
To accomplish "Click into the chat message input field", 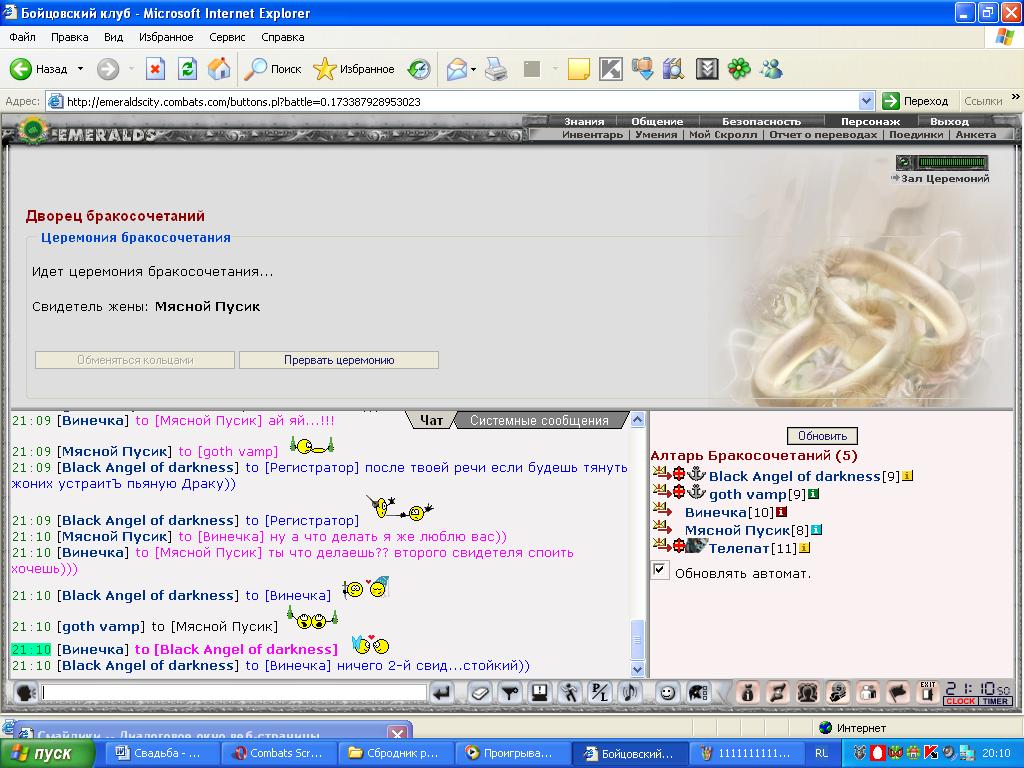I will pyautogui.click(x=233, y=692).
